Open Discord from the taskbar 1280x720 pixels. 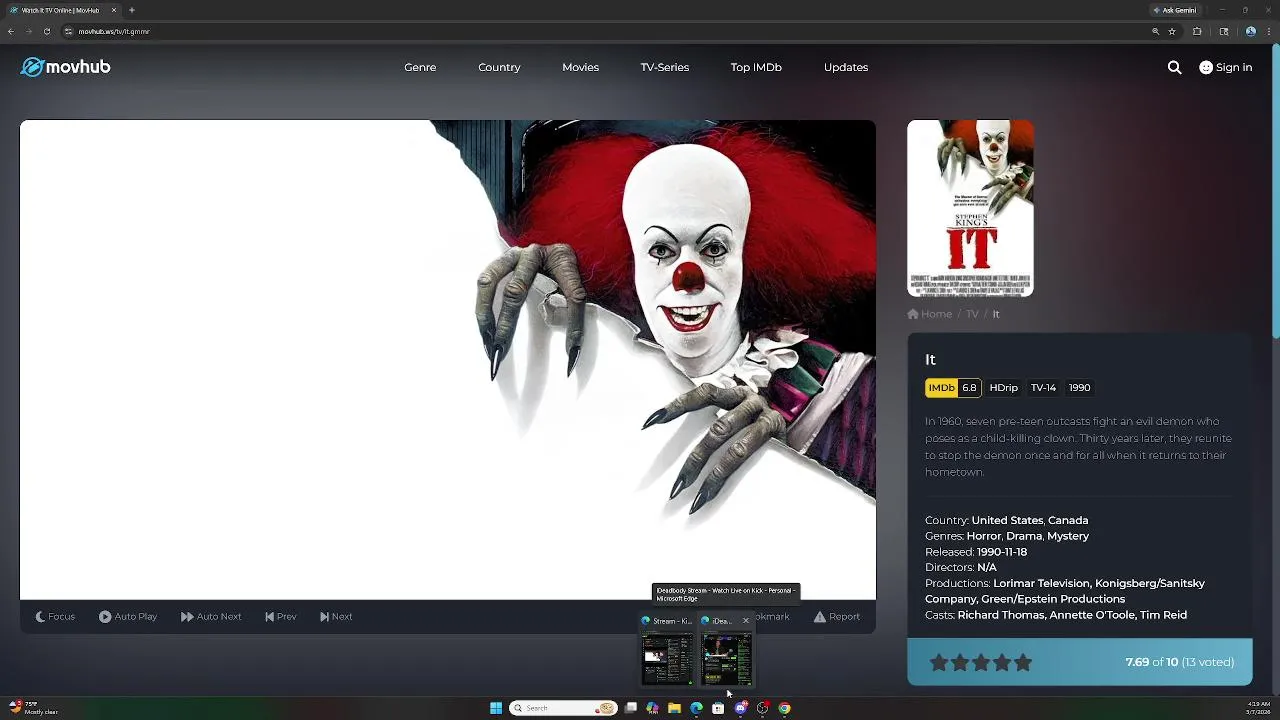[x=740, y=708]
